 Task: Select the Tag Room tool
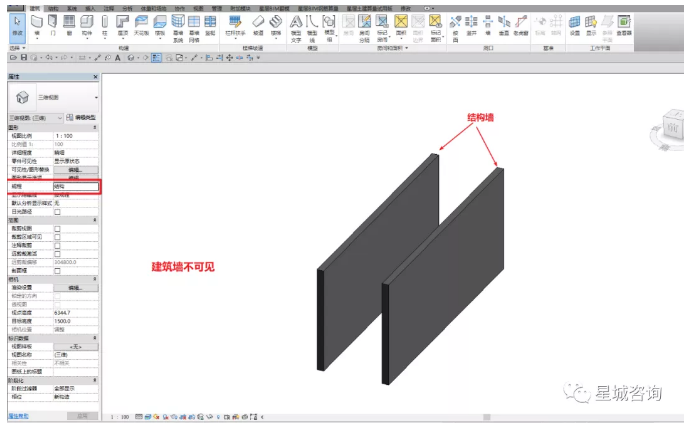click(382, 28)
